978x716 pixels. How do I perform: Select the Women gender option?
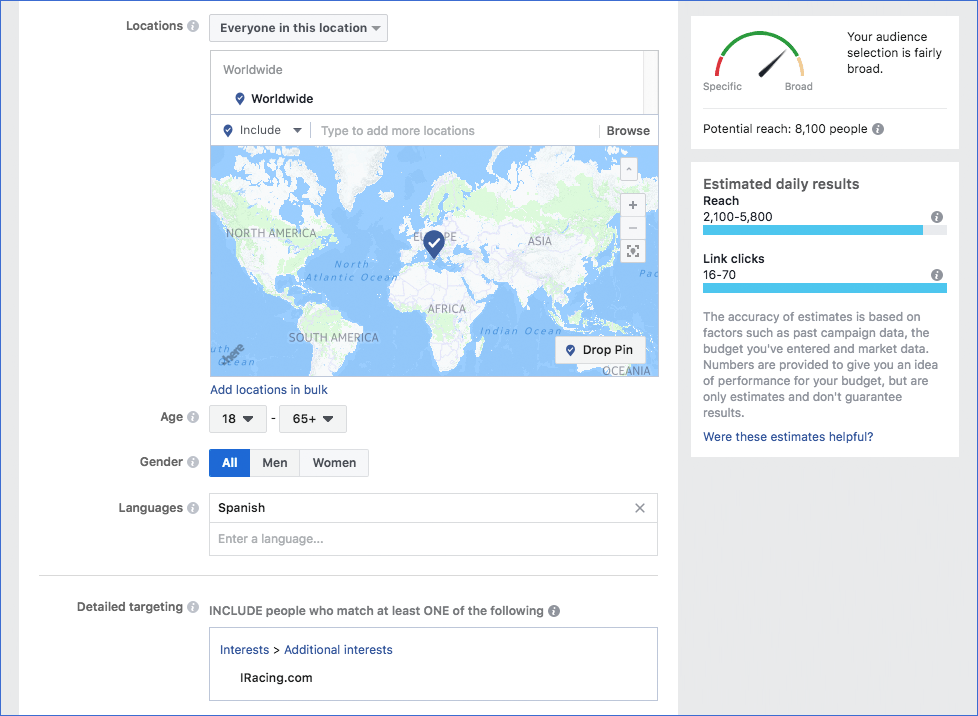pyautogui.click(x=334, y=463)
